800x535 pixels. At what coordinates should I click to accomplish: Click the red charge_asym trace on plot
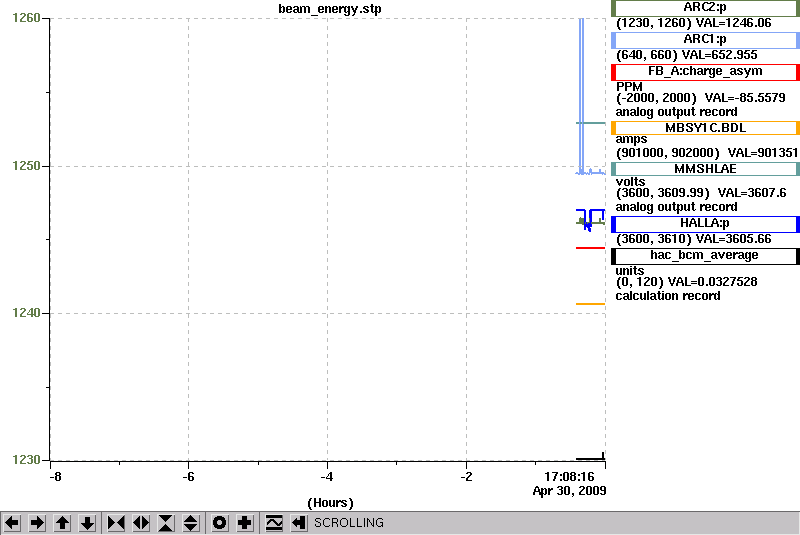[590, 248]
